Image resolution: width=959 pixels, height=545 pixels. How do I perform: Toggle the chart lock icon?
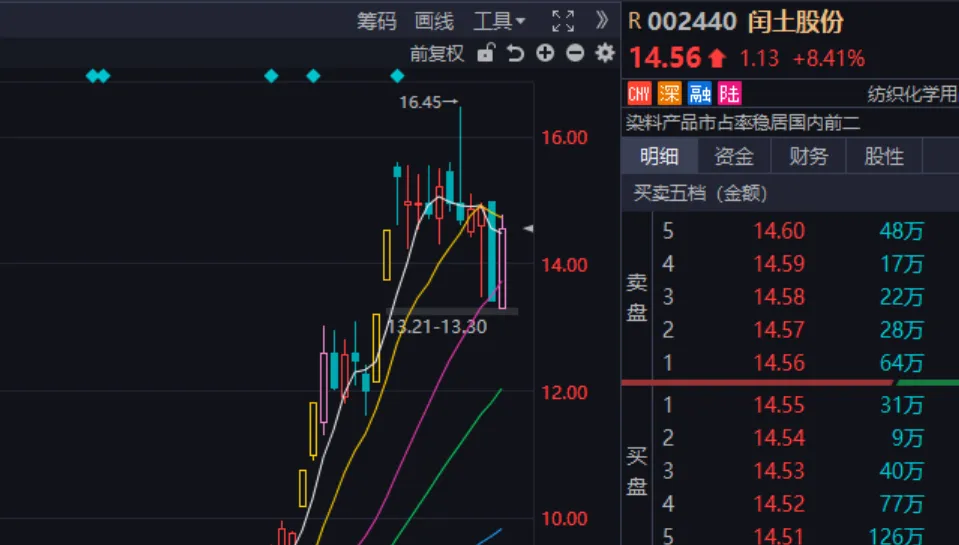click(x=486, y=53)
